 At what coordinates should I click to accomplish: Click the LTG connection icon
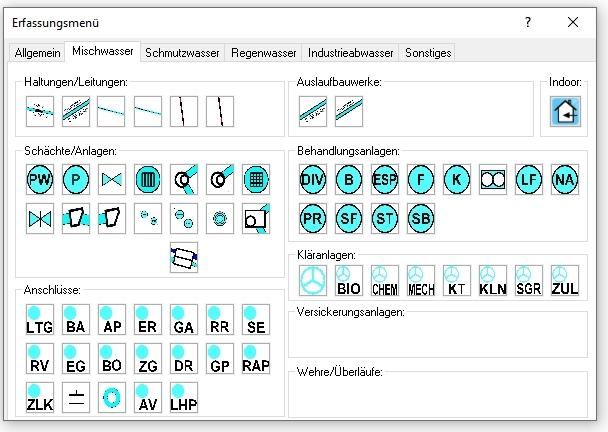click(40, 320)
